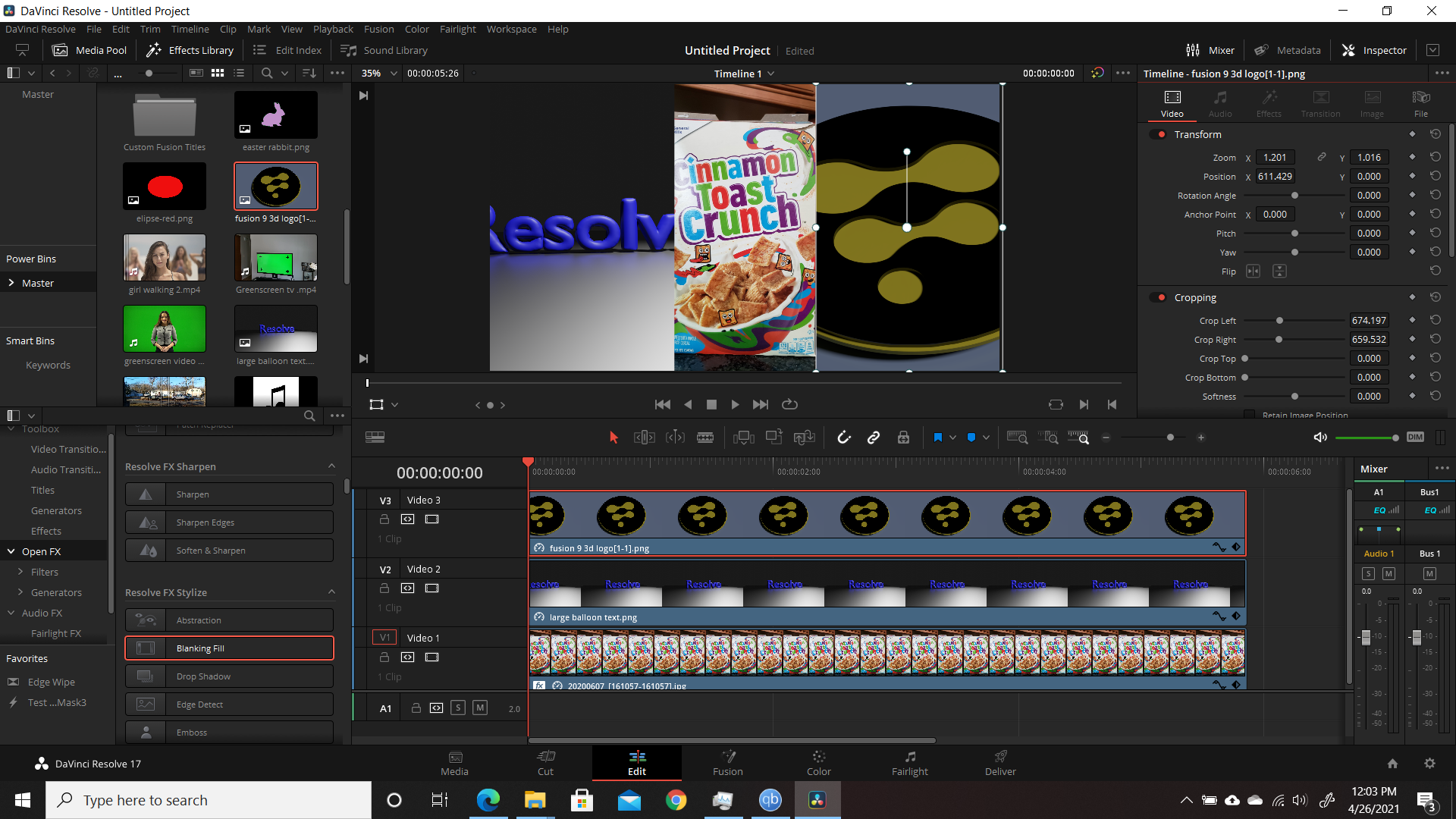
Task: Toggle the Cropping enable switch
Action: (1159, 297)
